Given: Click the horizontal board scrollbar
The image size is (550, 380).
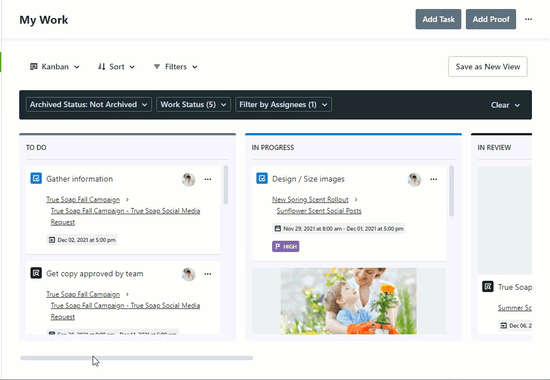Looking at the screenshot, I should tap(136, 358).
